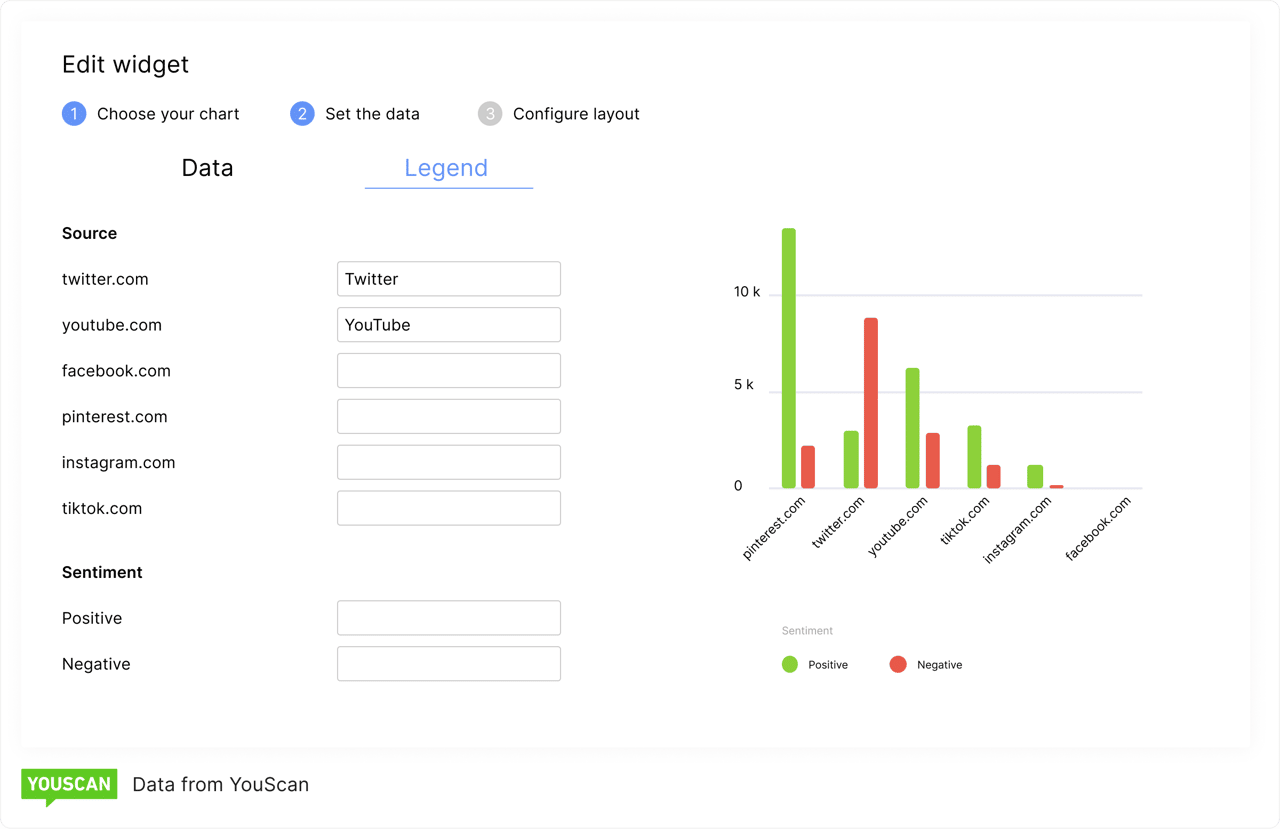Viewport: 1280px width, 829px height.
Task: Select the YouTube legend input field
Action: point(448,324)
